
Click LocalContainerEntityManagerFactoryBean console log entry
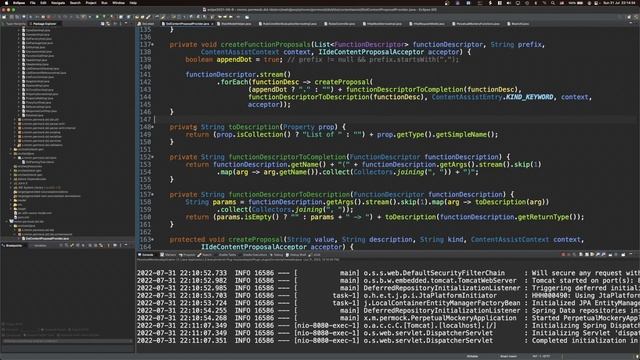point(442,303)
